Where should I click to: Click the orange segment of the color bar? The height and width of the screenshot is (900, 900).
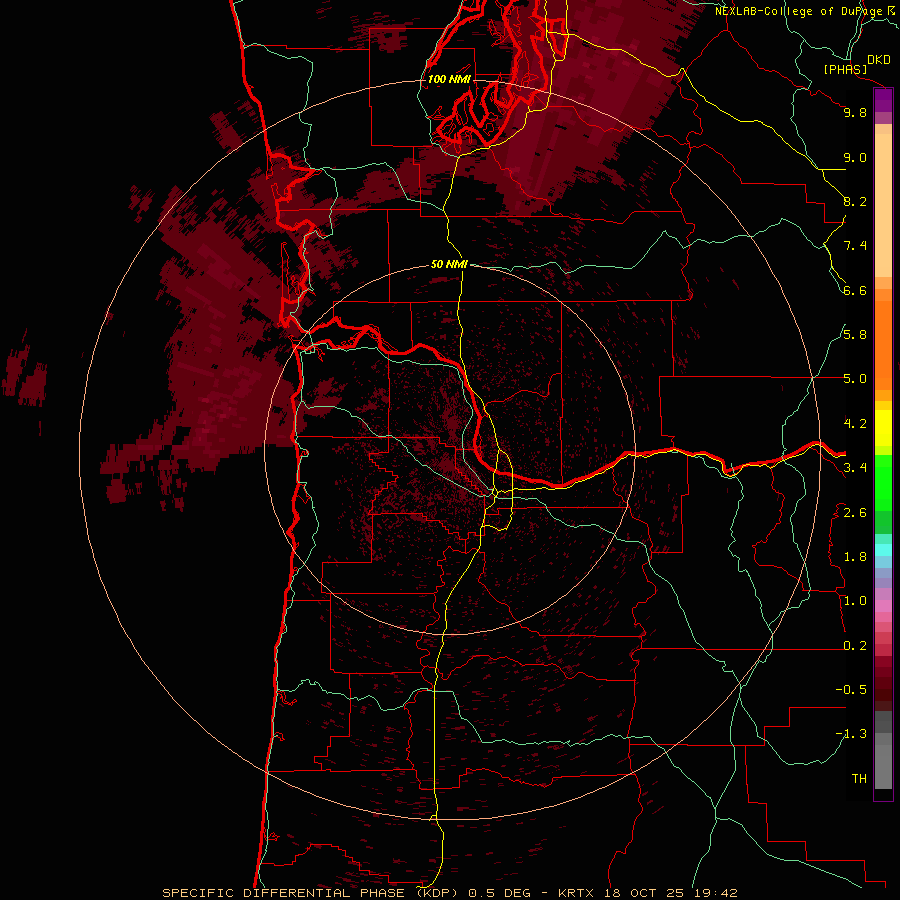[883, 344]
